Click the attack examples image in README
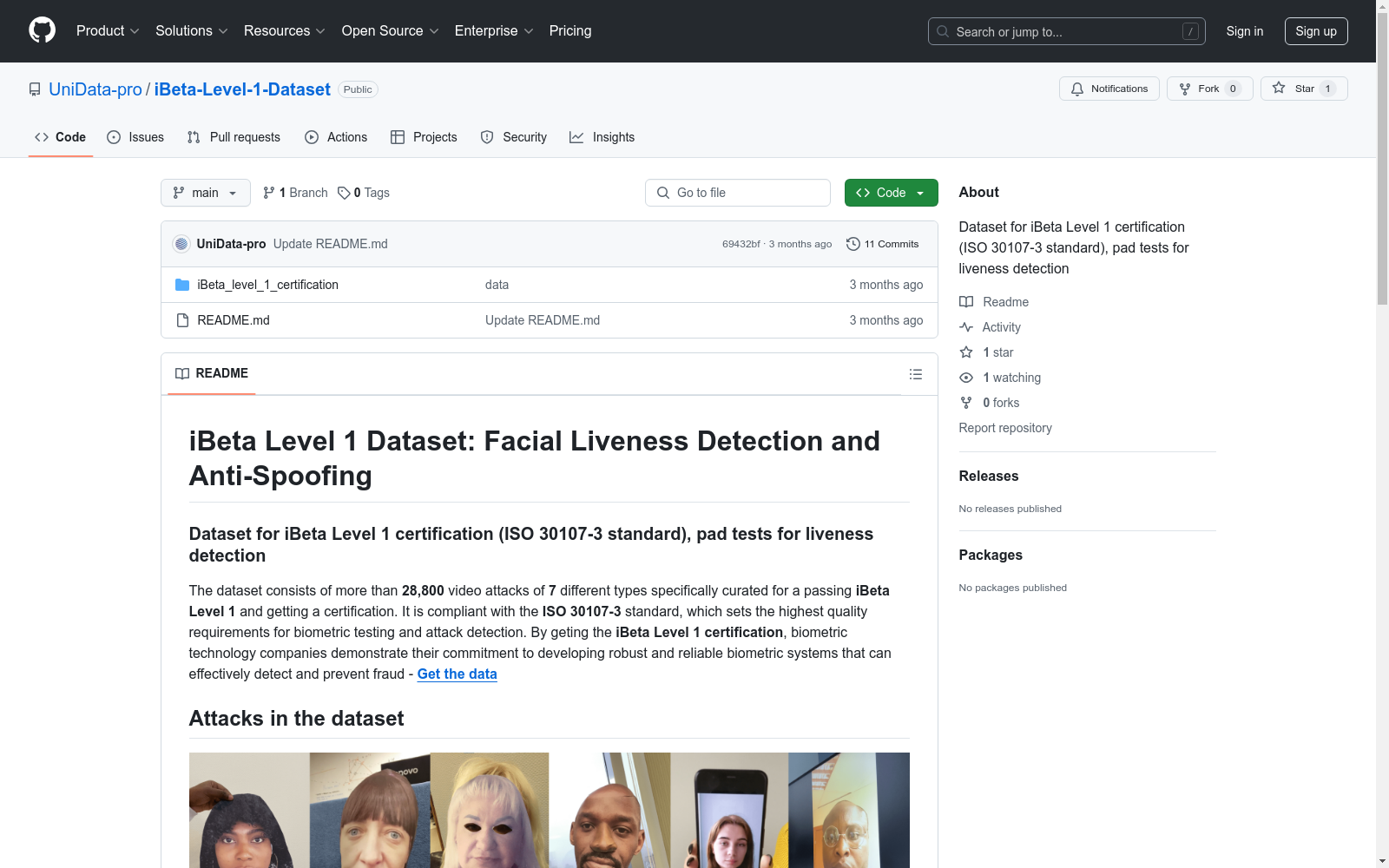The height and width of the screenshot is (868, 1389). coord(550,810)
